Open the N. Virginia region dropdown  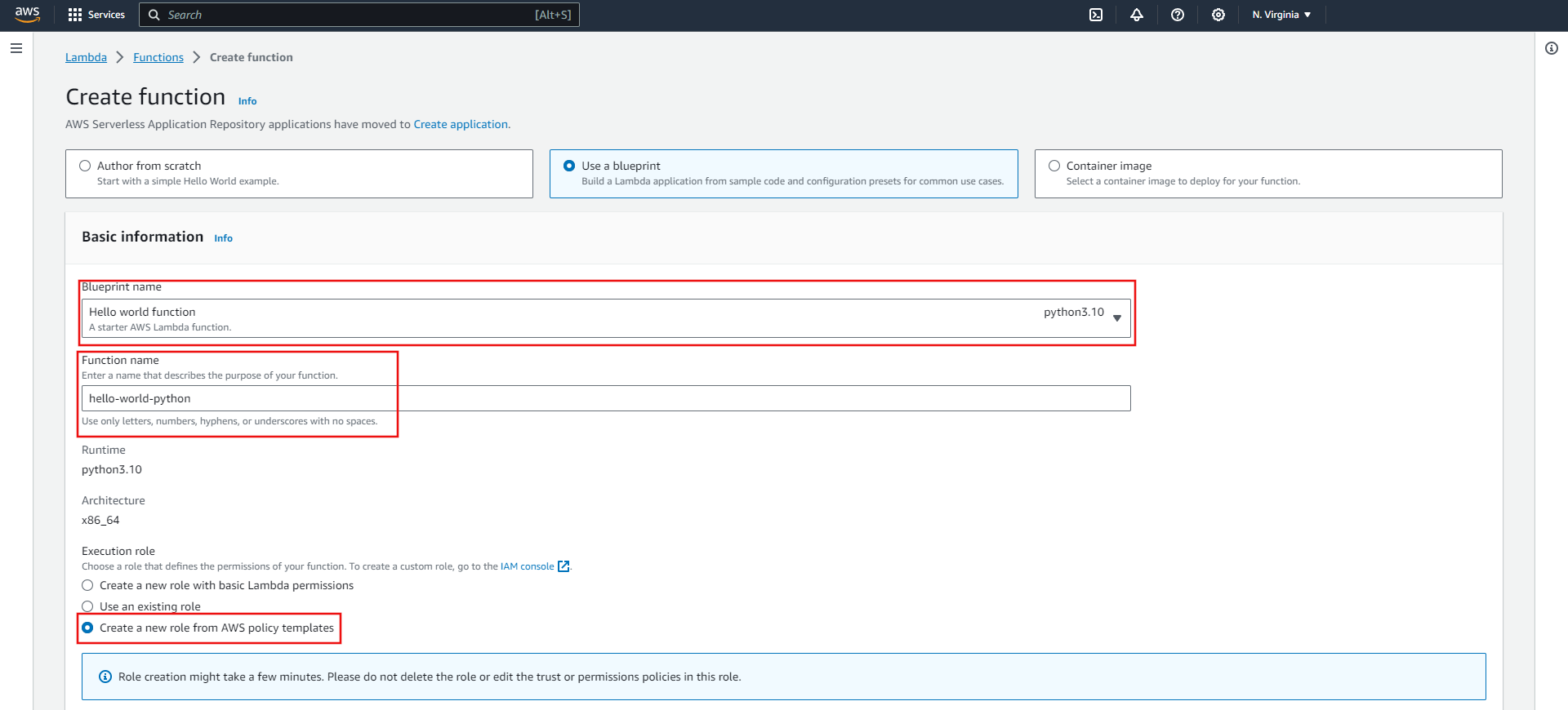(1281, 15)
